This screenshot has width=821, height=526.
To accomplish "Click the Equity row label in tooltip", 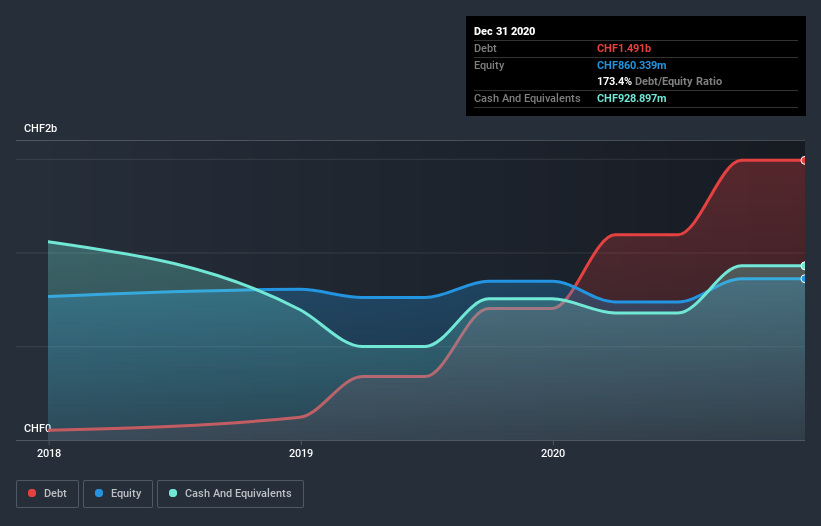I will point(489,65).
